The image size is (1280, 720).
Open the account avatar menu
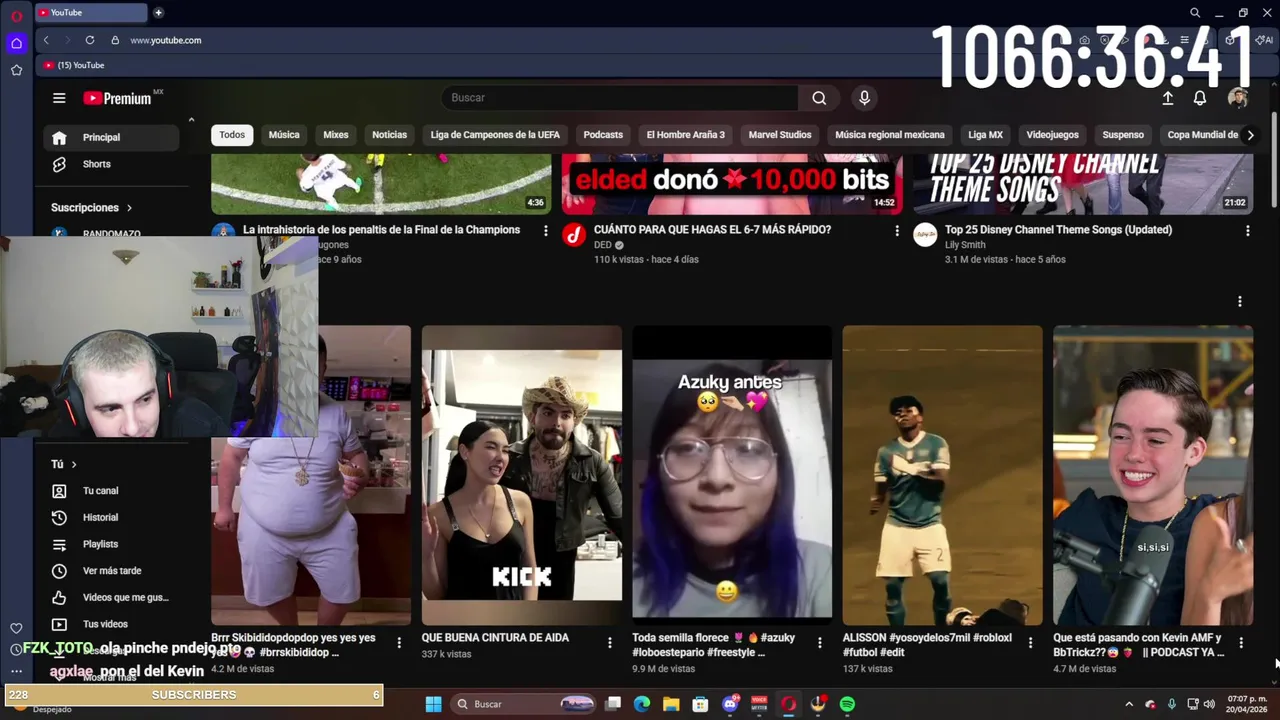click(1238, 98)
